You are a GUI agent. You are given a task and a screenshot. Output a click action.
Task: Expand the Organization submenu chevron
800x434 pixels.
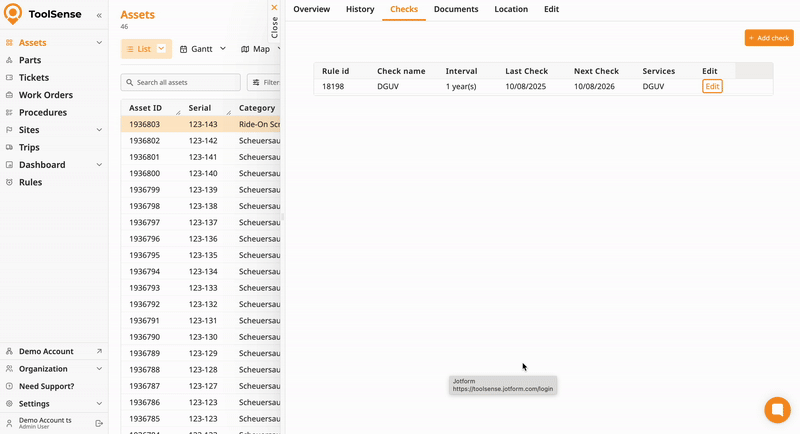point(99,369)
